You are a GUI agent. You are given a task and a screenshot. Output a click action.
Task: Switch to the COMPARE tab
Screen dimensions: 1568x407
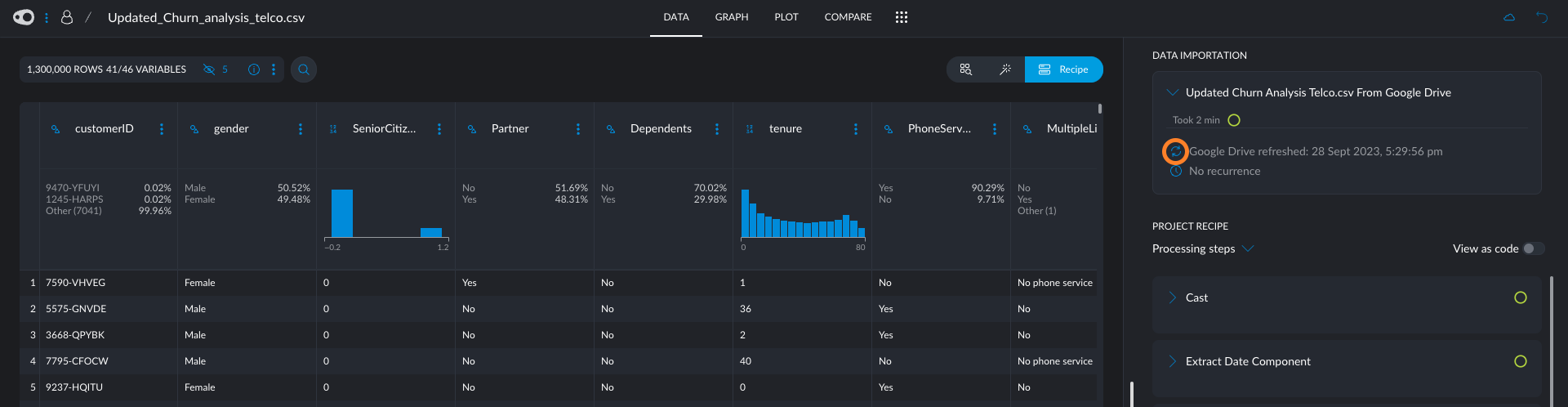click(x=848, y=17)
